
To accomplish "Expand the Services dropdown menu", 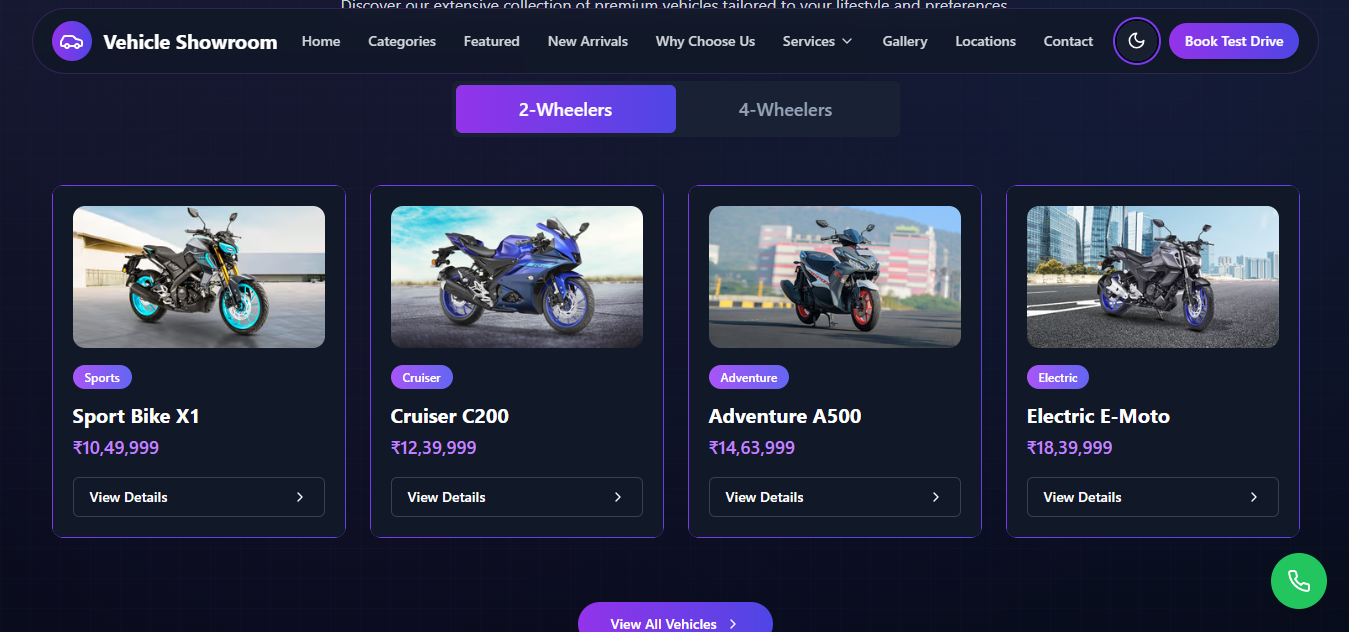I will [818, 41].
